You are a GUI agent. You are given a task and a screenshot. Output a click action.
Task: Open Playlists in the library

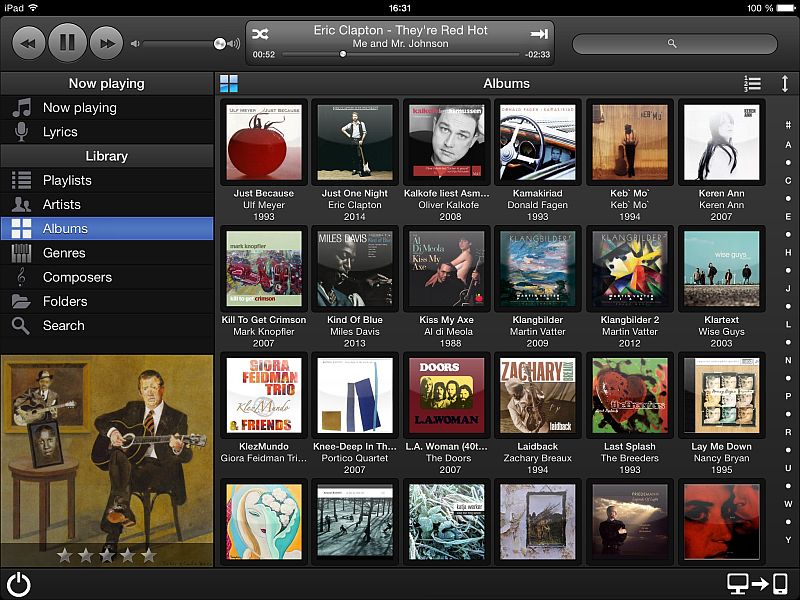click(x=67, y=180)
